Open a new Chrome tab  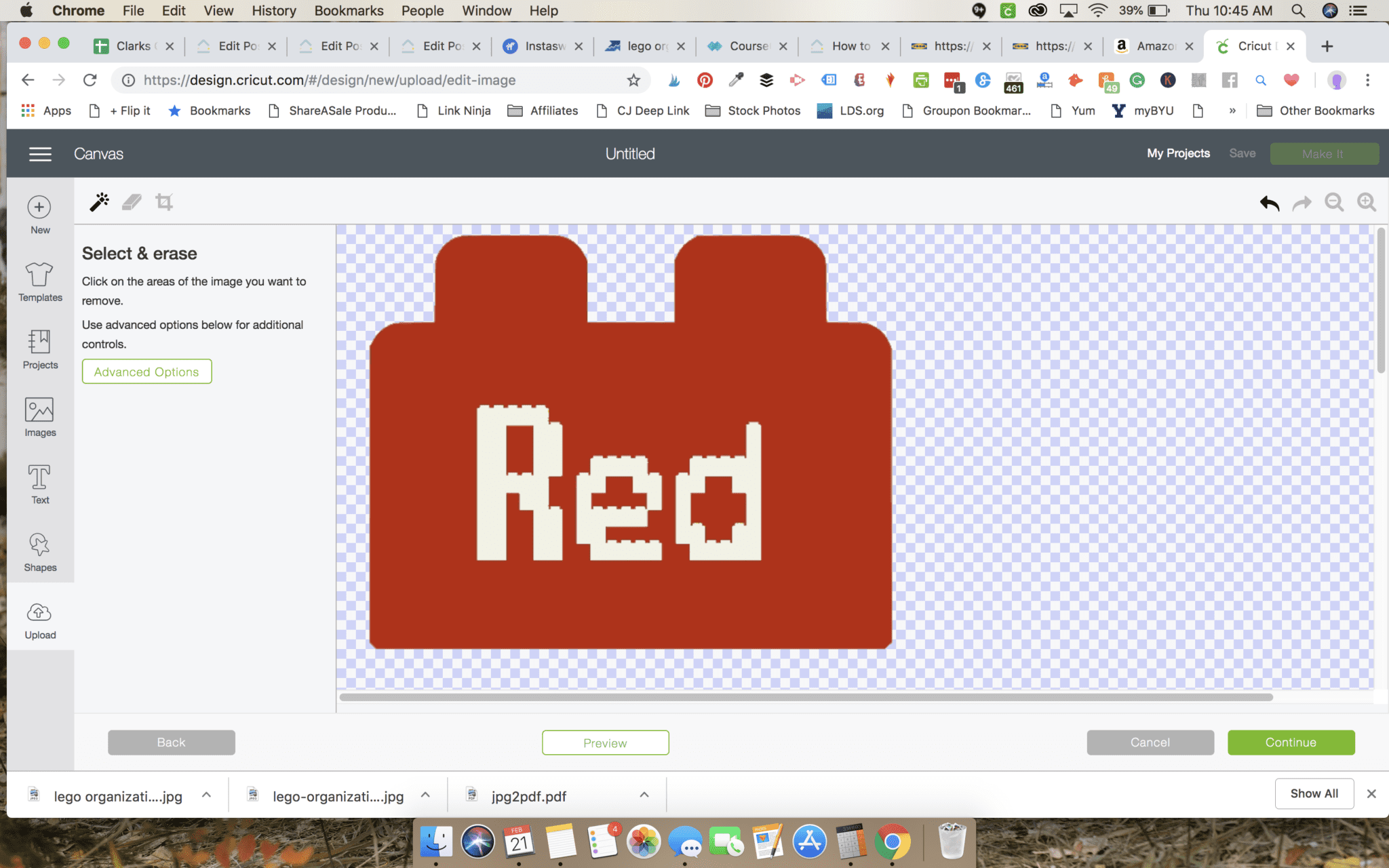(1327, 46)
